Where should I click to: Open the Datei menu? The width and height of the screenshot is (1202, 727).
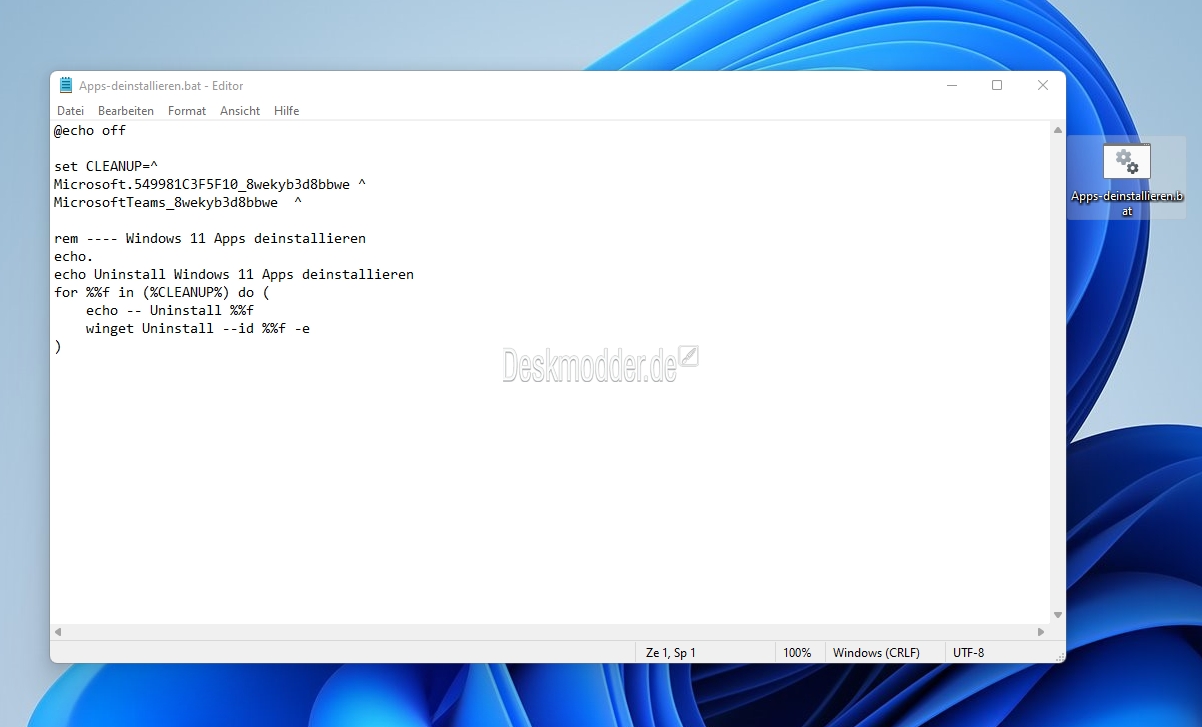[x=71, y=111]
